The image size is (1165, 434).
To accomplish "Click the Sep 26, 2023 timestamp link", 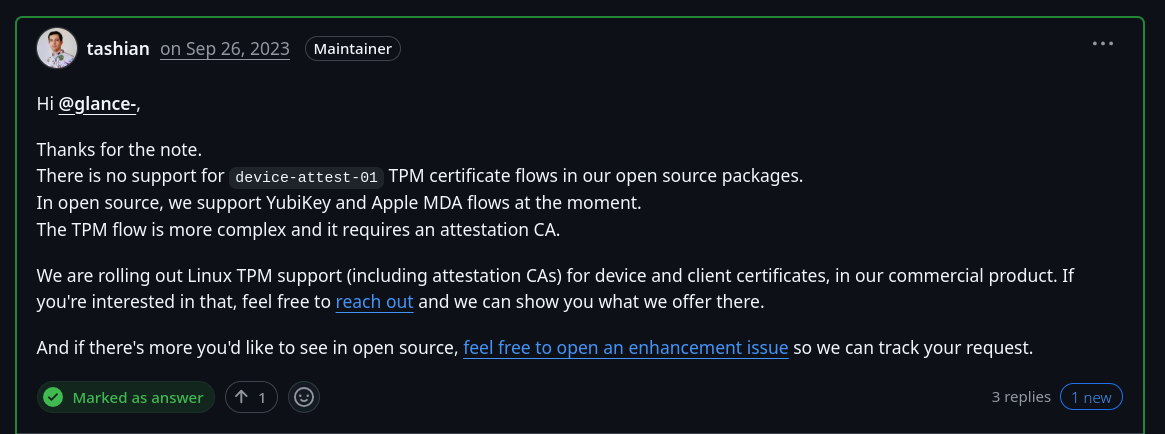I will pos(225,48).
